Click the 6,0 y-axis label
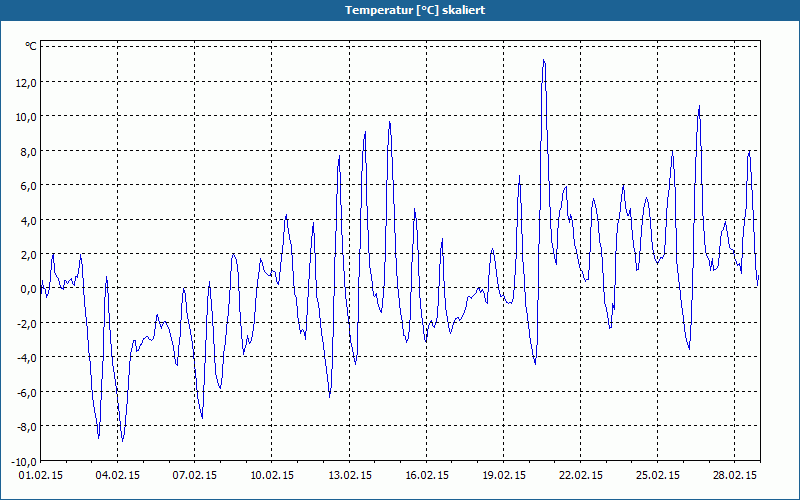This screenshot has height=500, width=800. [29, 186]
